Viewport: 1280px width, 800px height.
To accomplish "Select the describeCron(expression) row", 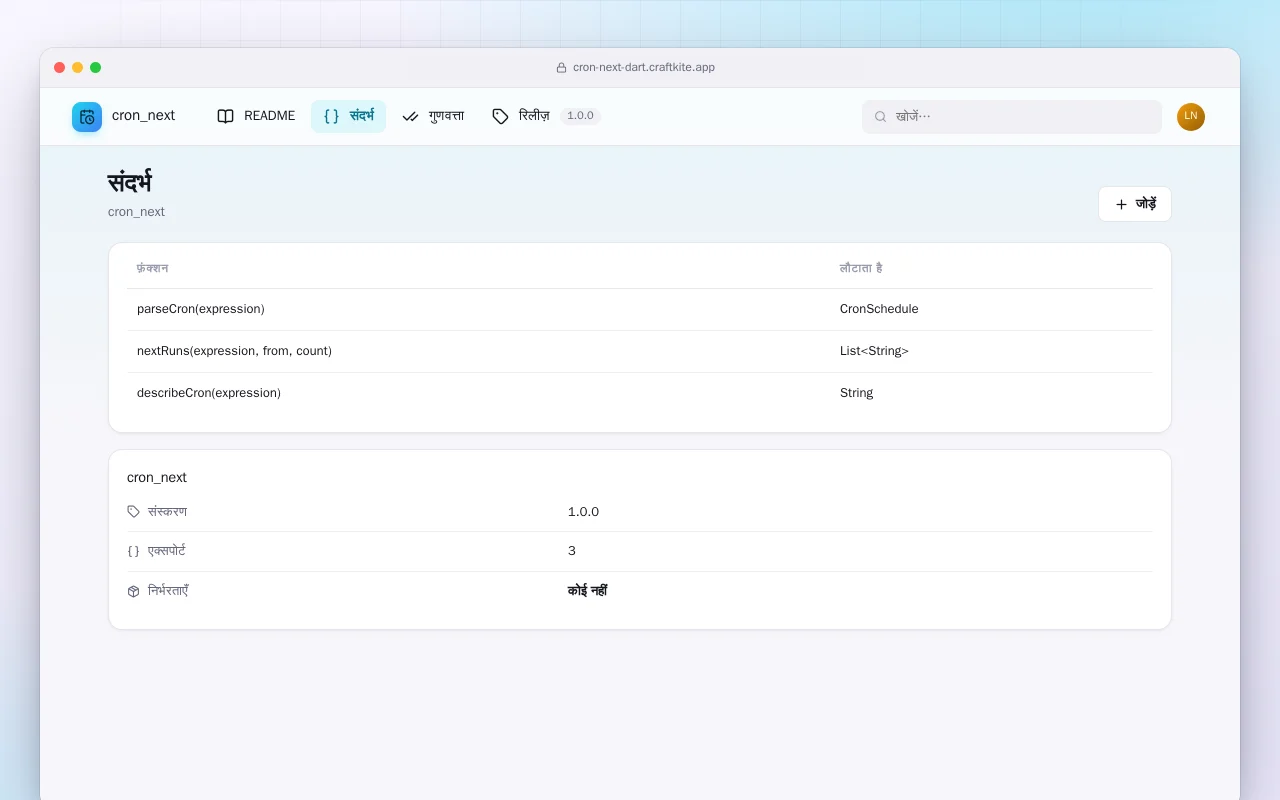I will pyautogui.click(x=640, y=393).
